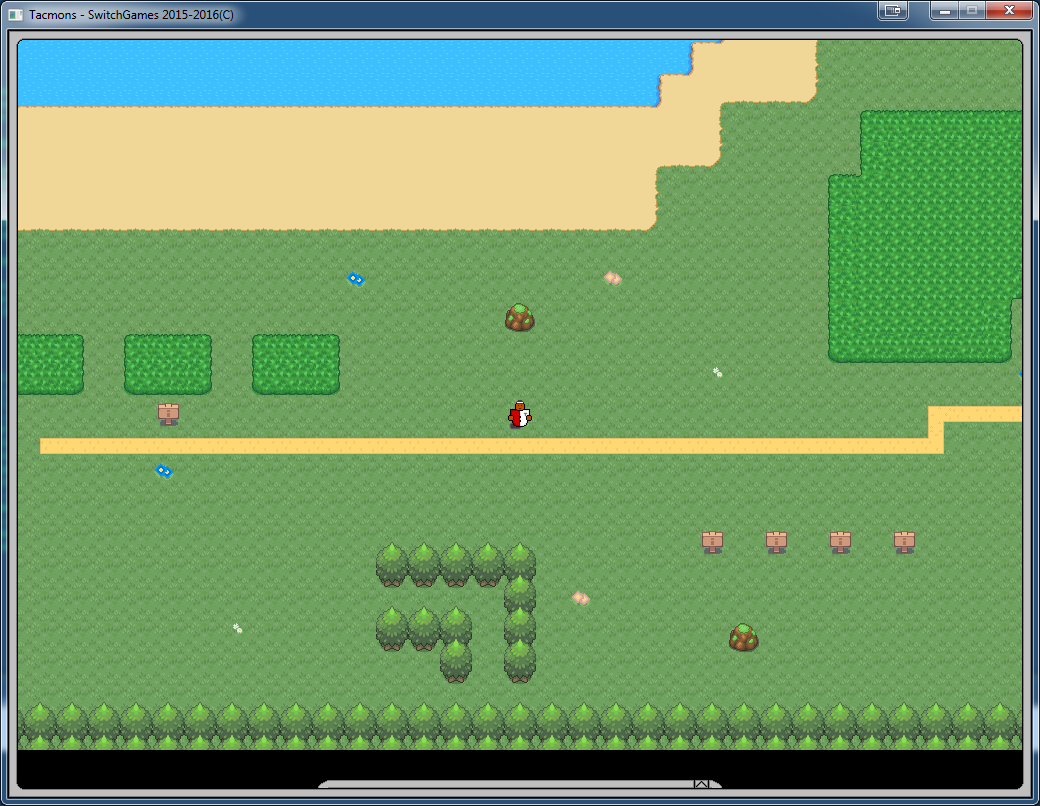Viewport: 1040px width, 806px height.
Task: Click the pink flower beside the tree cluster
Action: [581, 598]
